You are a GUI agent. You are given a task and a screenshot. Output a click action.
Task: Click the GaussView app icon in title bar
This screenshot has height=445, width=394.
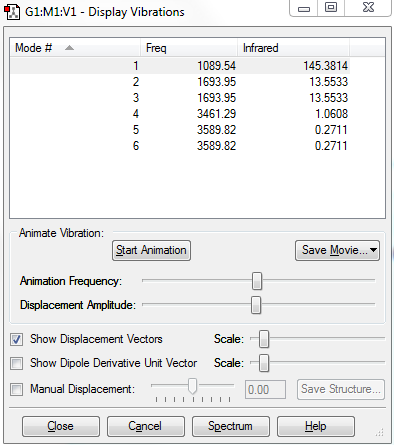tap(12, 12)
